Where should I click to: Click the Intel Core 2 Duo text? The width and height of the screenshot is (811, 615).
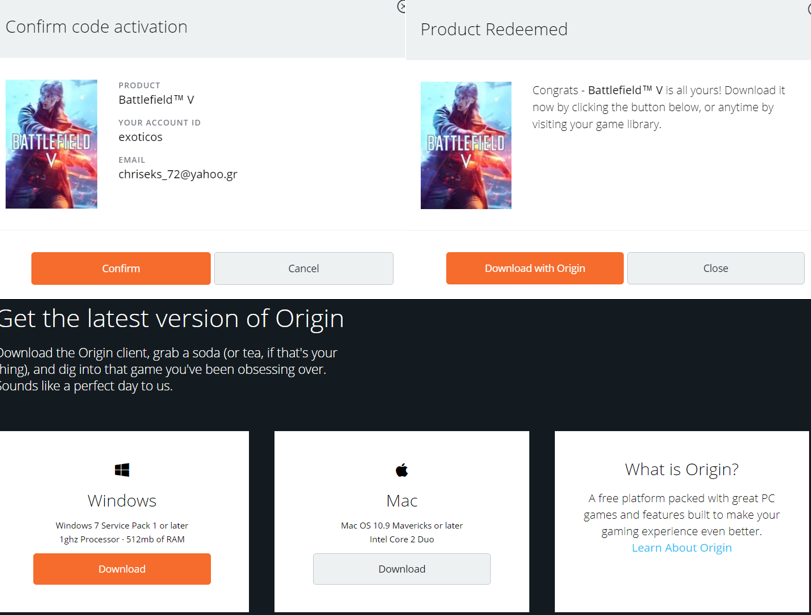click(402, 539)
